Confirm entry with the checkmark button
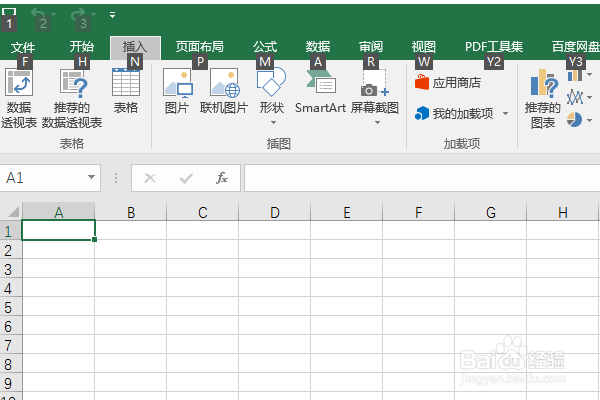The image size is (600, 400). tap(186, 178)
